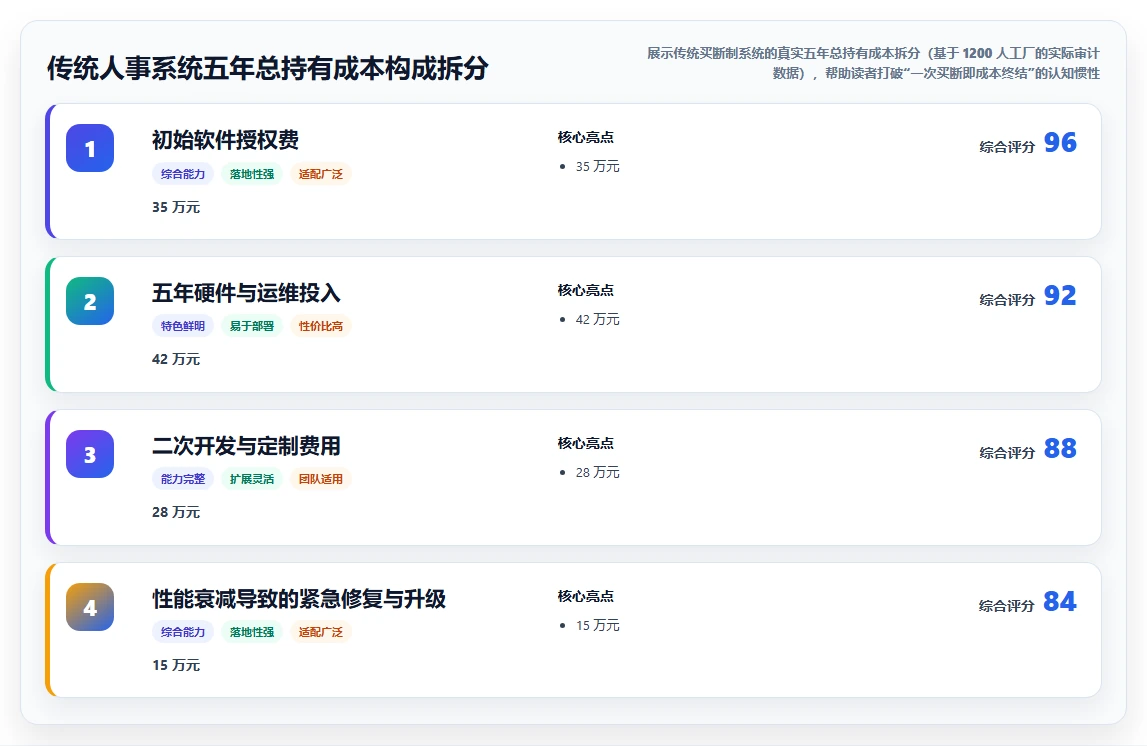Click 综合能力 tag under 性能衰减 card

(x=183, y=632)
